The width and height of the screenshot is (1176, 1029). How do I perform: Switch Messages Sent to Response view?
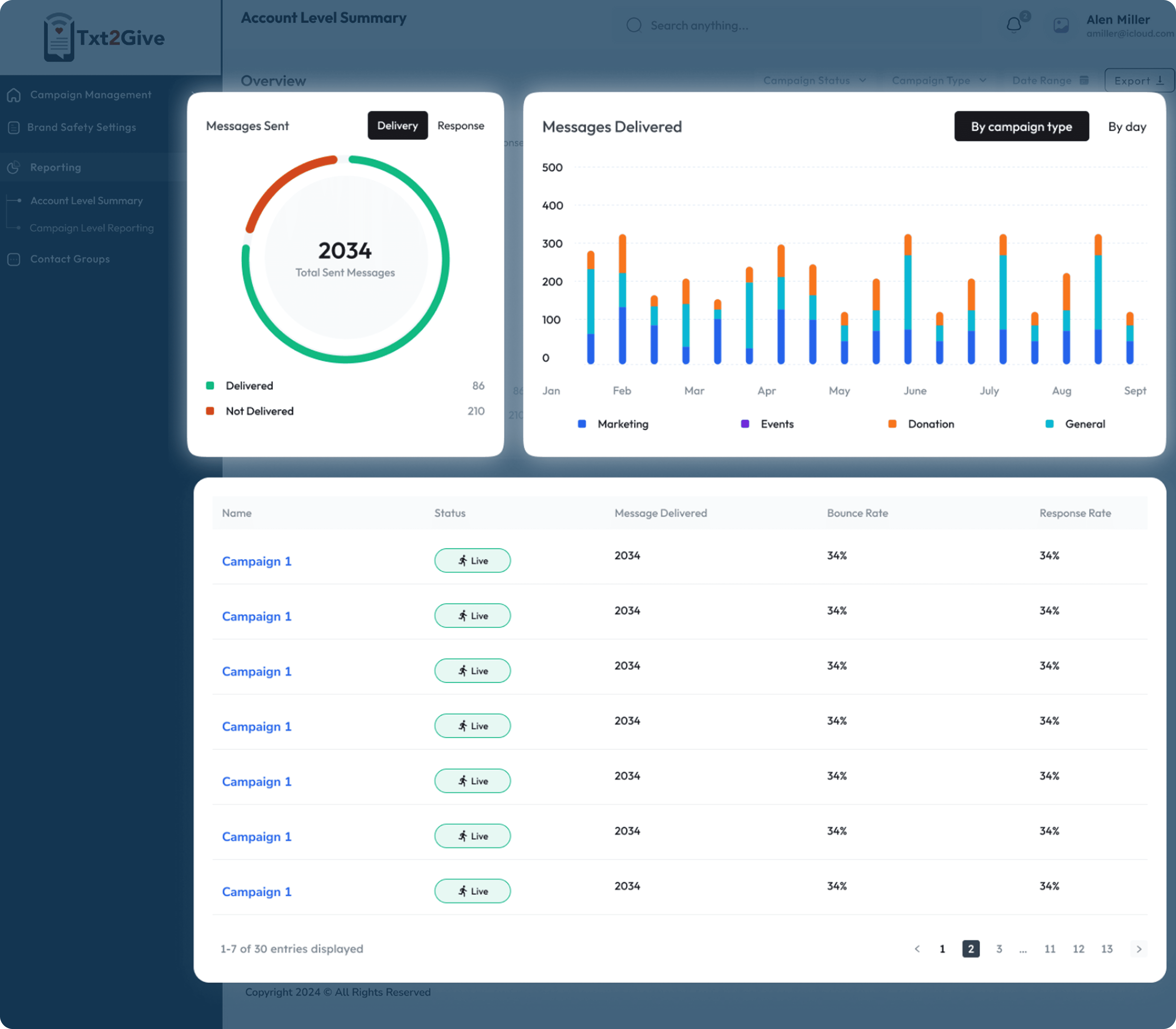[461, 126]
